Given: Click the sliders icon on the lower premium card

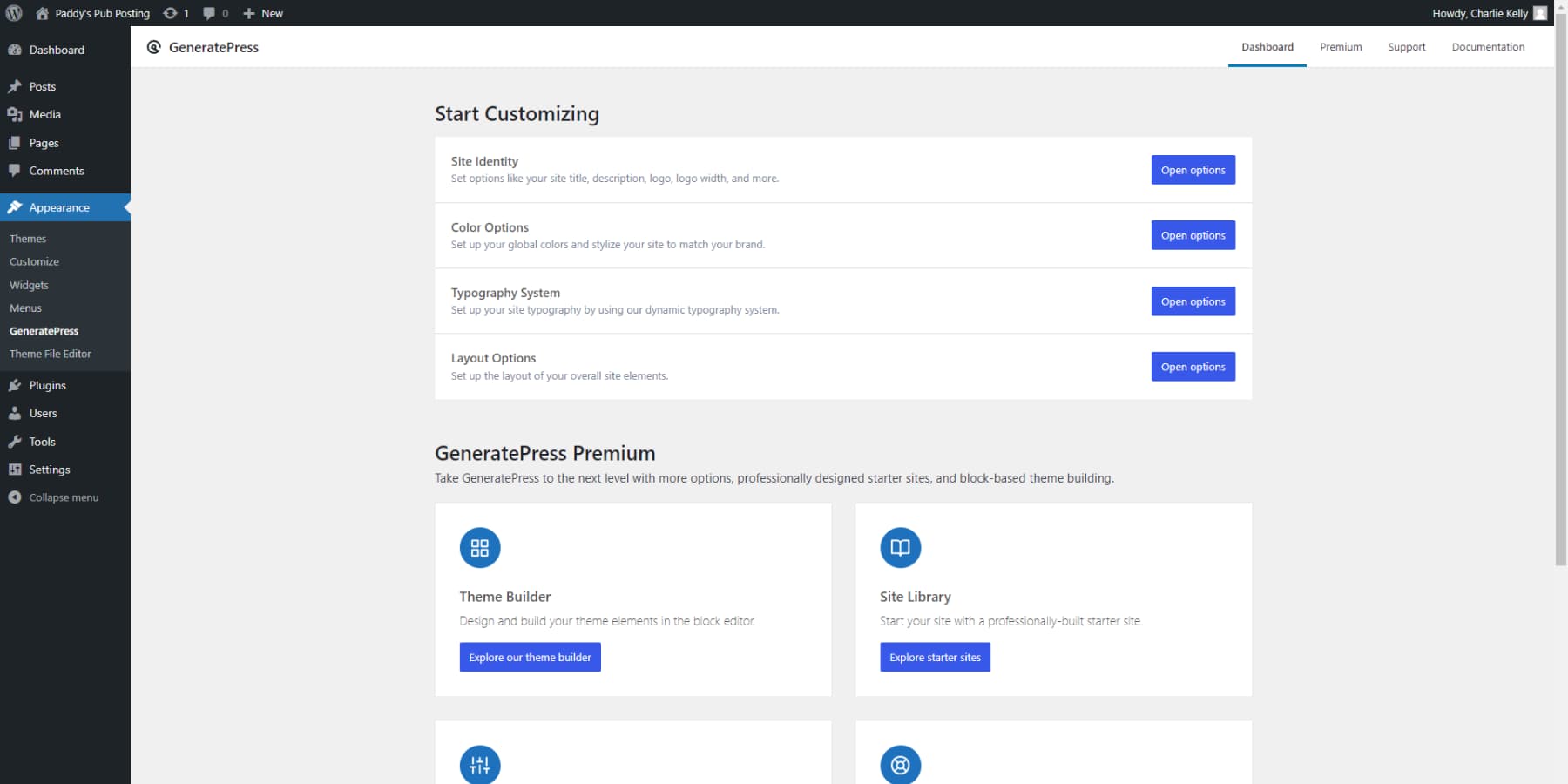Looking at the screenshot, I should pyautogui.click(x=479, y=764).
